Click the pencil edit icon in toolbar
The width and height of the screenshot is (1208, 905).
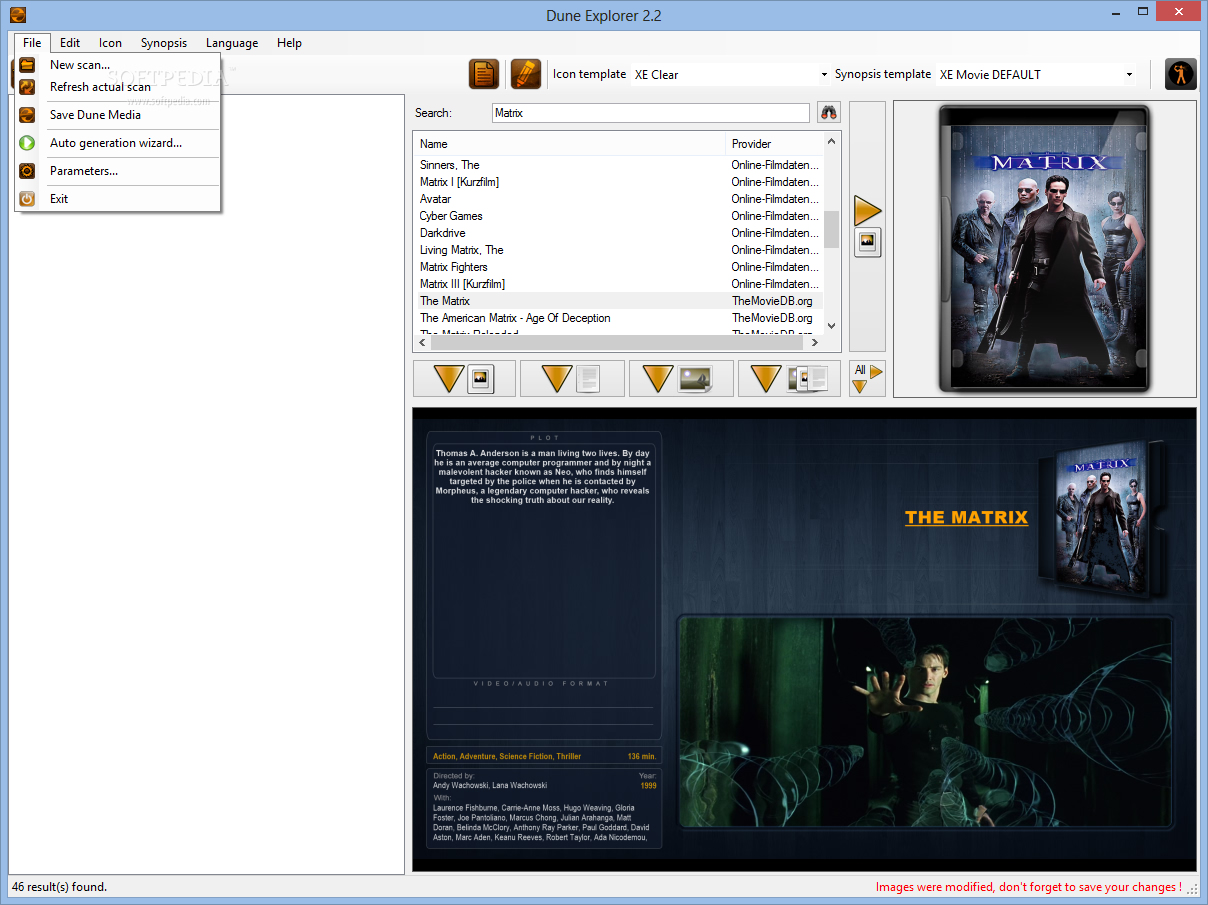pos(526,74)
